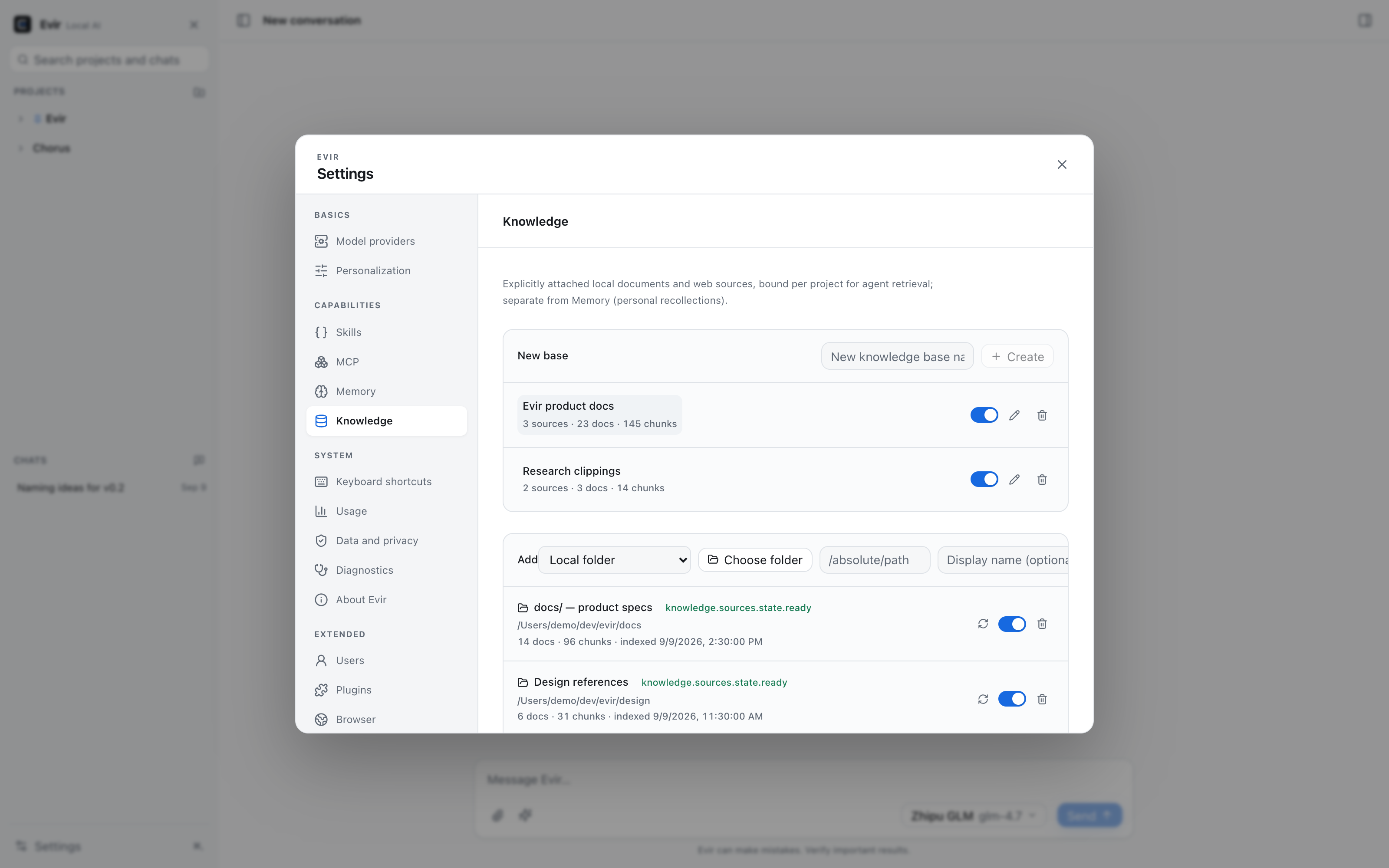Re-index the docs/ product specs source
The width and height of the screenshot is (1389, 868).
[x=983, y=624]
